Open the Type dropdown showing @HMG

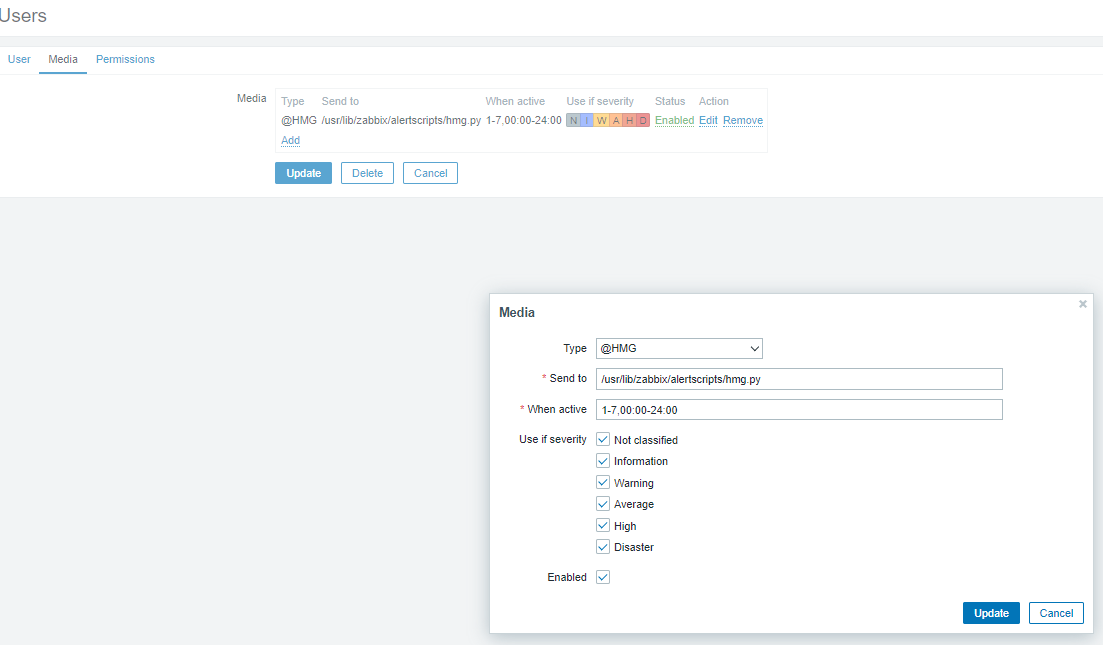point(679,348)
